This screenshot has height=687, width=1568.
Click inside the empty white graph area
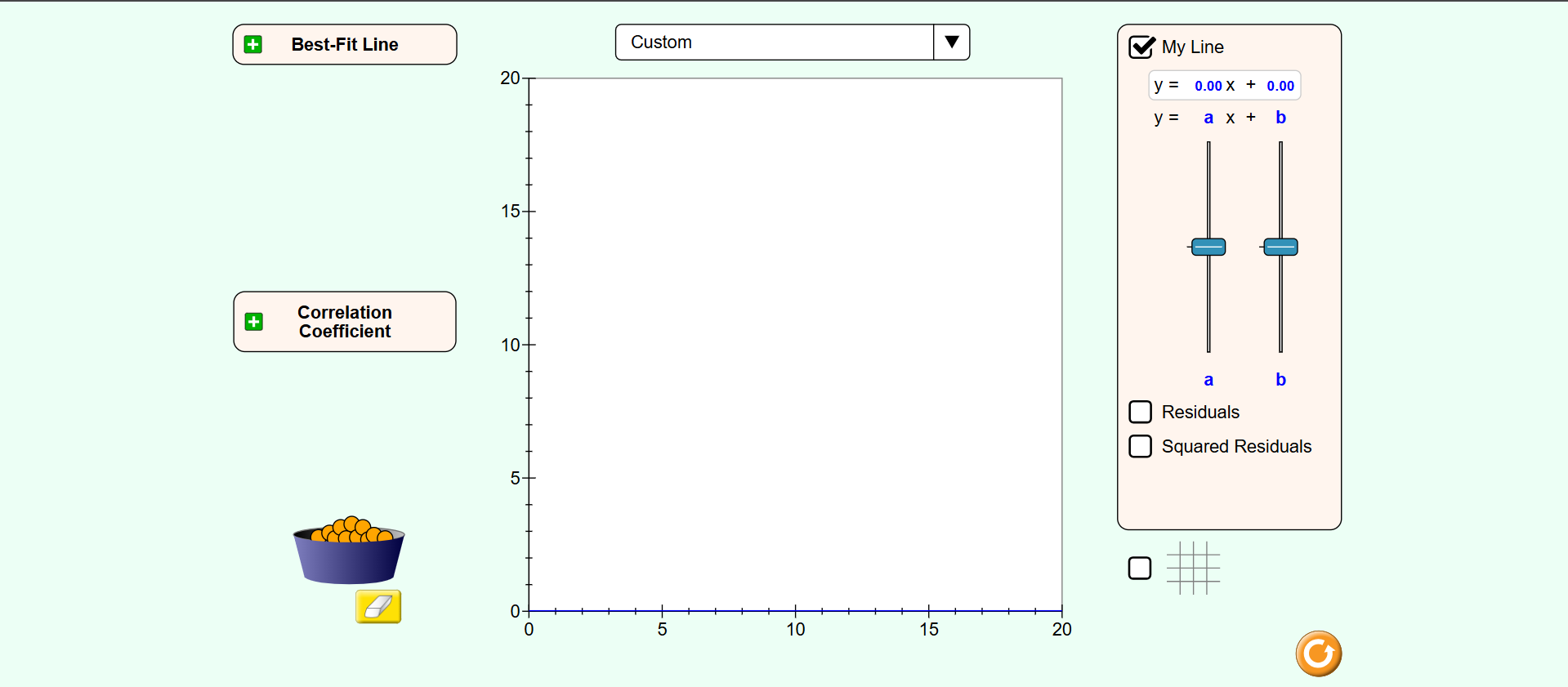(x=795, y=343)
